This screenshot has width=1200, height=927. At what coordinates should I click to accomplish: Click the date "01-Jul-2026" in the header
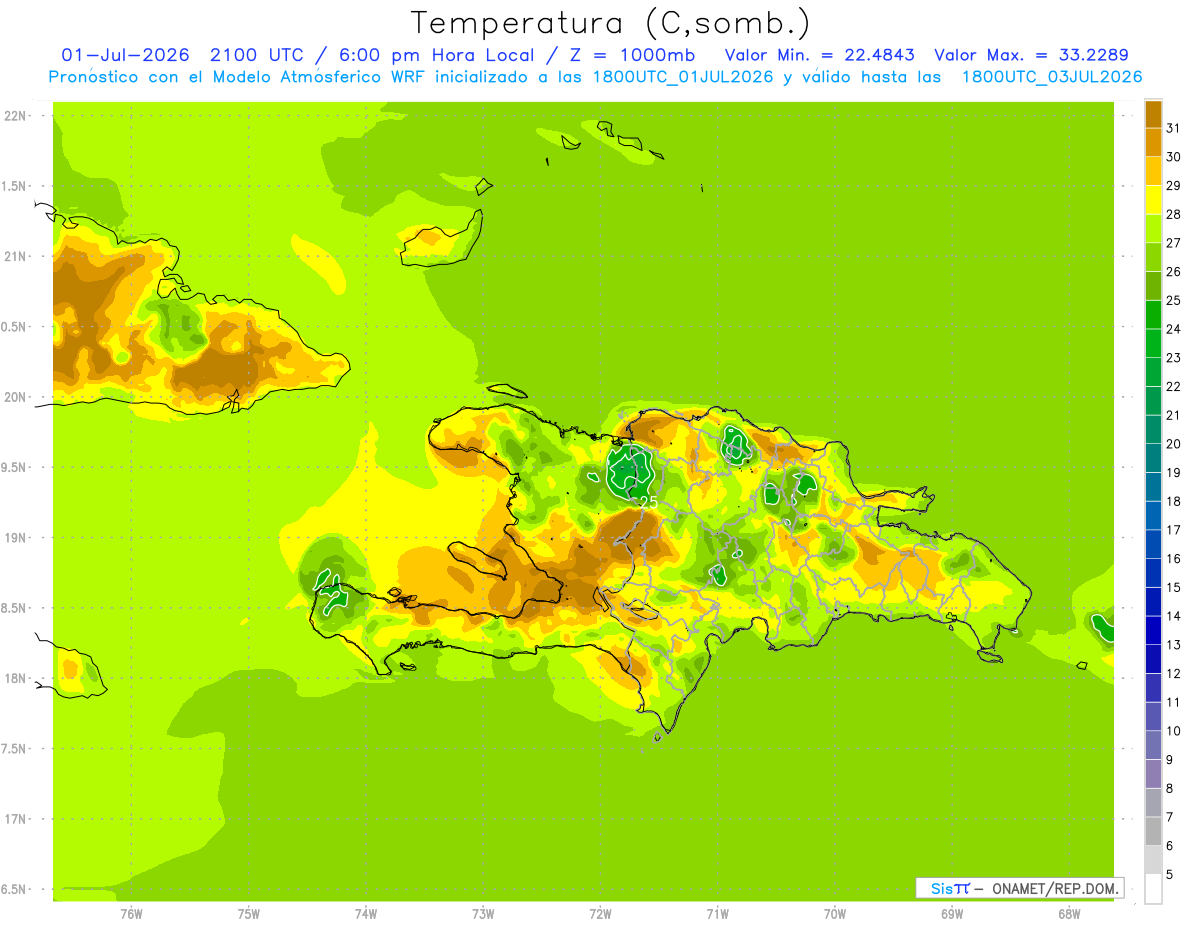point(126,55)
